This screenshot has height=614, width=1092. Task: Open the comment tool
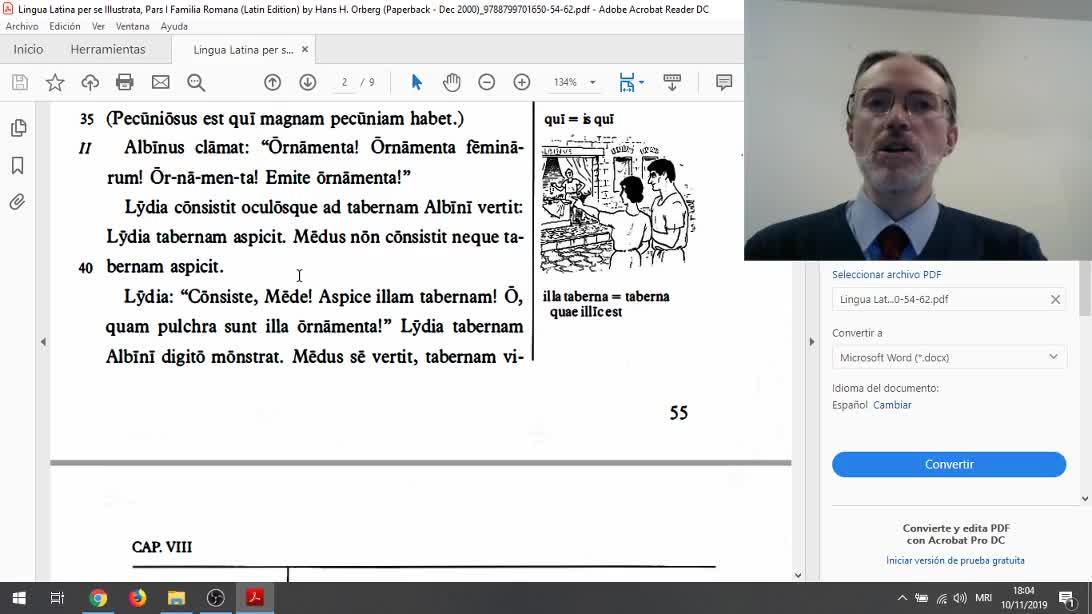click(724, 82)
